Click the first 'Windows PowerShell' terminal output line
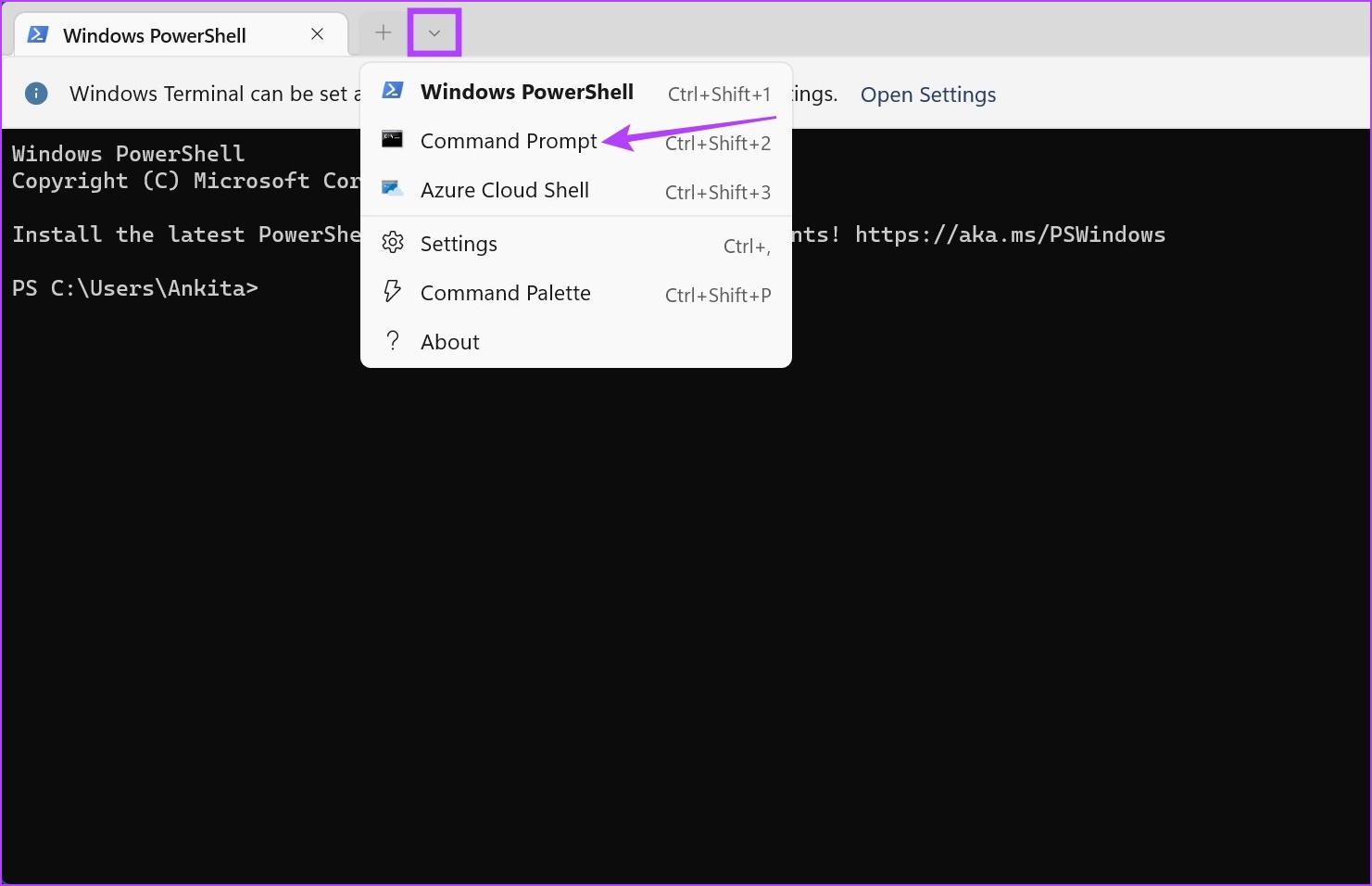 [x=129, y=154]
